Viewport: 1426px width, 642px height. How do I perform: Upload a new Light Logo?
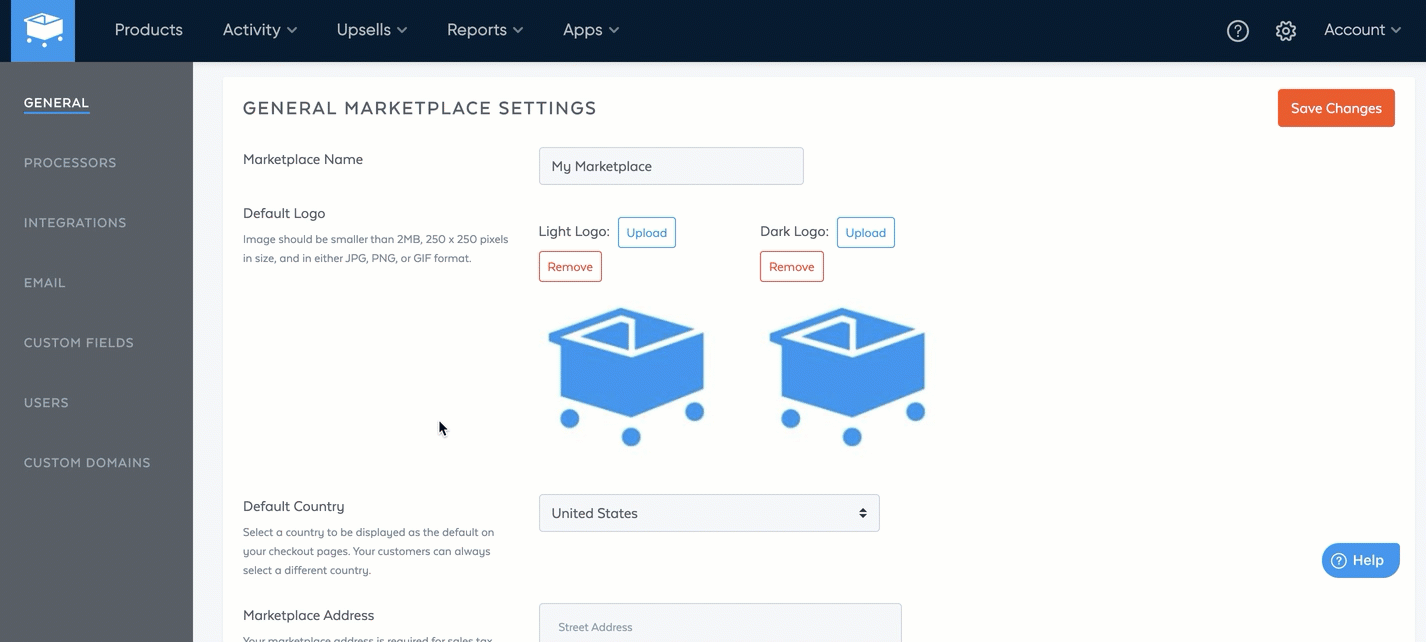[x=646, y=232]
